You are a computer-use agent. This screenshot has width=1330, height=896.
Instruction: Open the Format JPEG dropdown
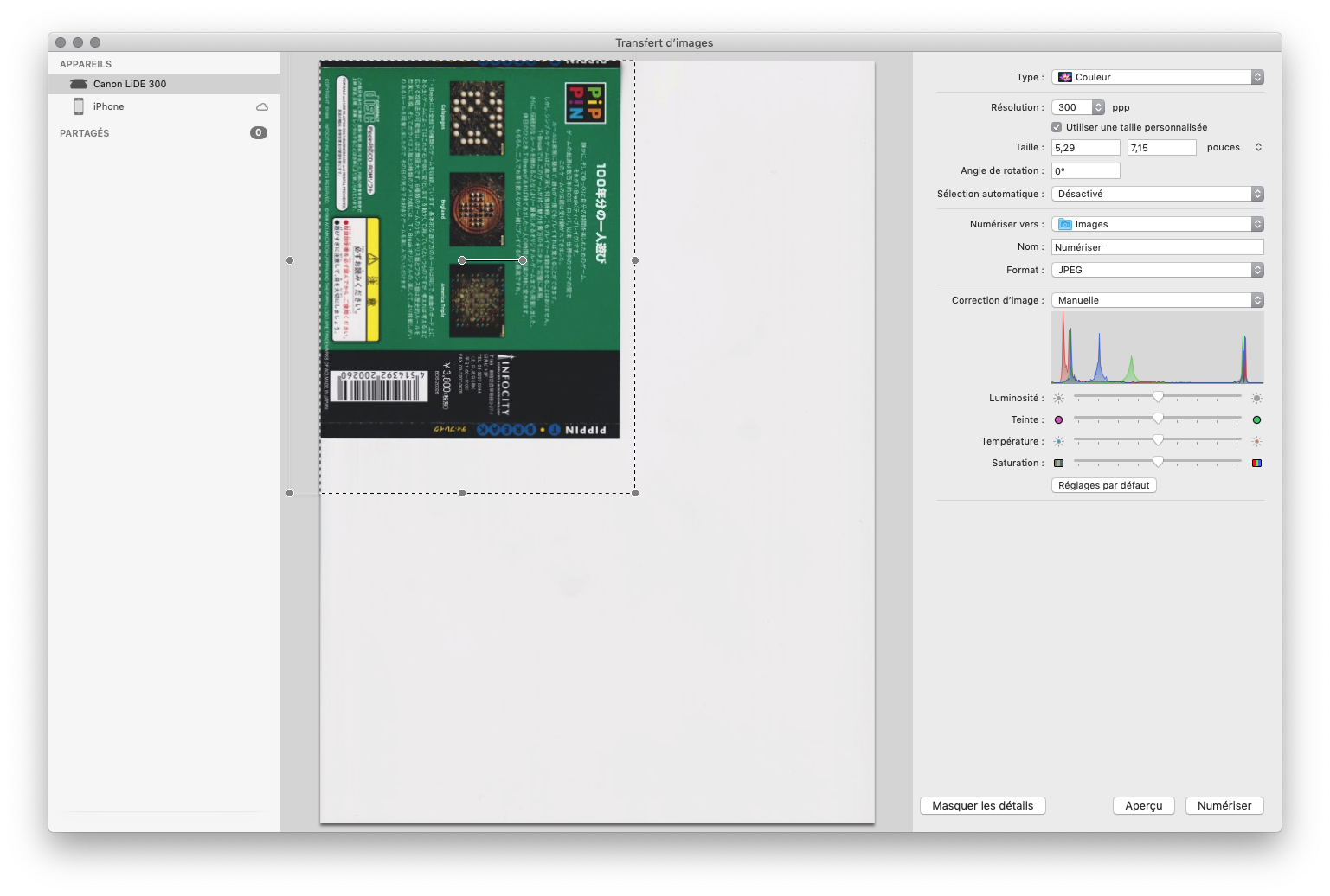[1158, 270]
